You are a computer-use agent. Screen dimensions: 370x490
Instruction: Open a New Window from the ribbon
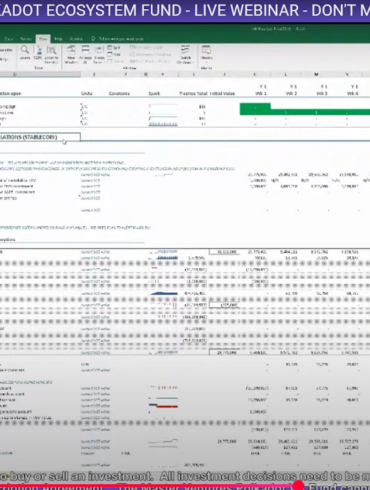[71, 54]
